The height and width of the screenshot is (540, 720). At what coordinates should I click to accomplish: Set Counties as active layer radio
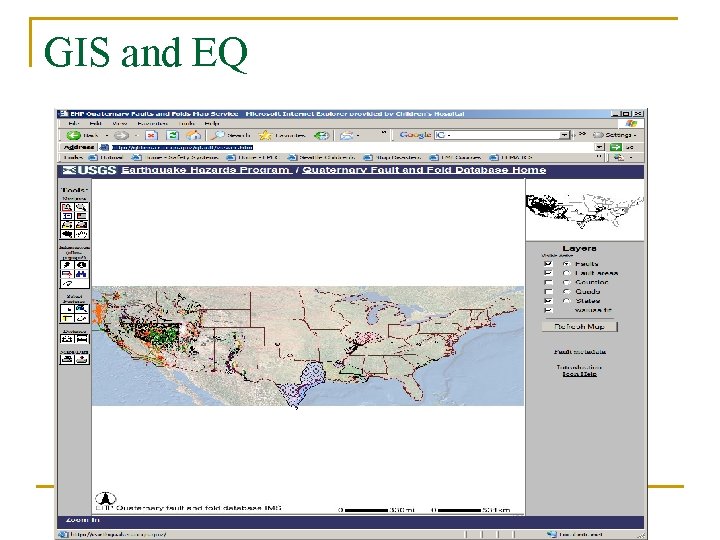(x=567, y=282)
